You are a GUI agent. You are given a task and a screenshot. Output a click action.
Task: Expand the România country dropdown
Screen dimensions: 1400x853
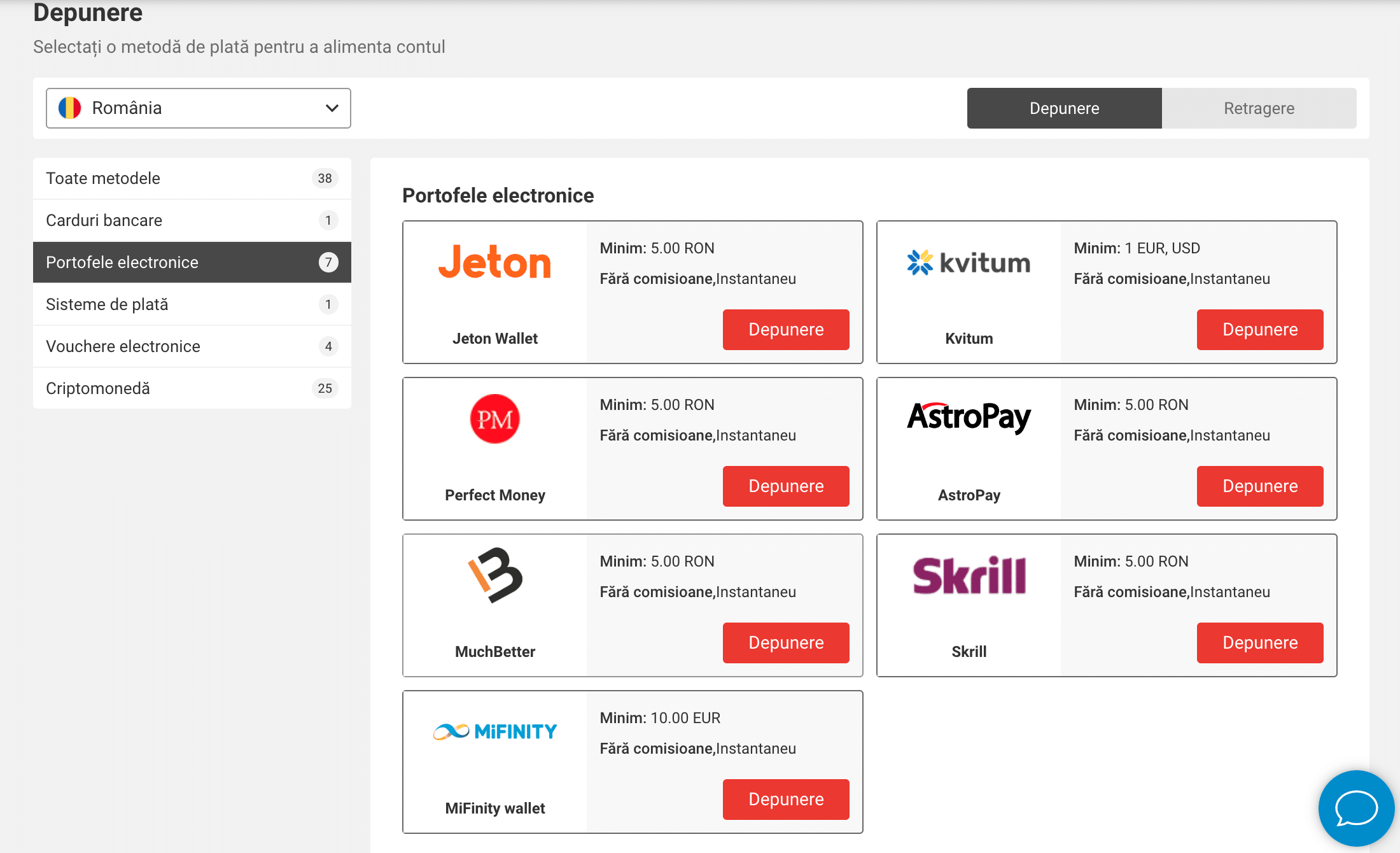tap(198, 108)
